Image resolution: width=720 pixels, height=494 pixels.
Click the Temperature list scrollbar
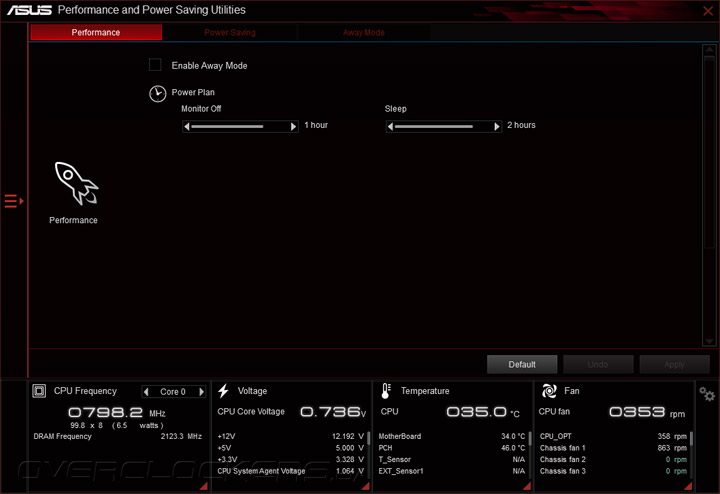click(530, 438)
